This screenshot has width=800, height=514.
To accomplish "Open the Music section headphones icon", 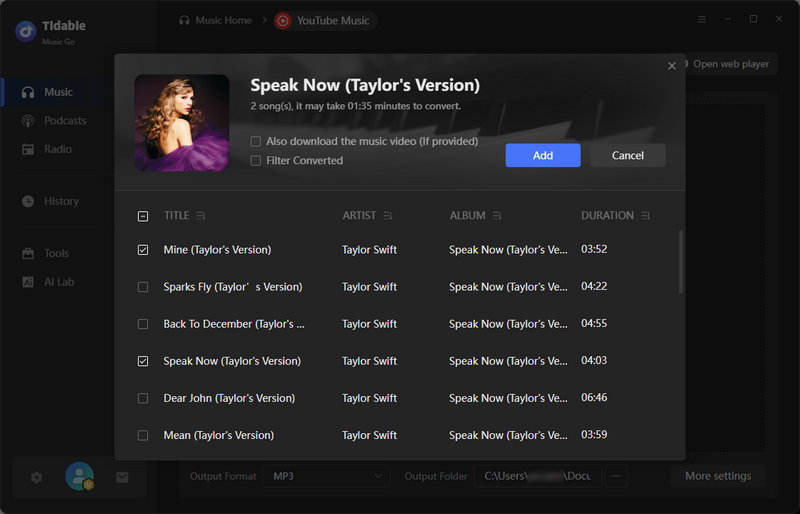I will [x=28, y=92].
